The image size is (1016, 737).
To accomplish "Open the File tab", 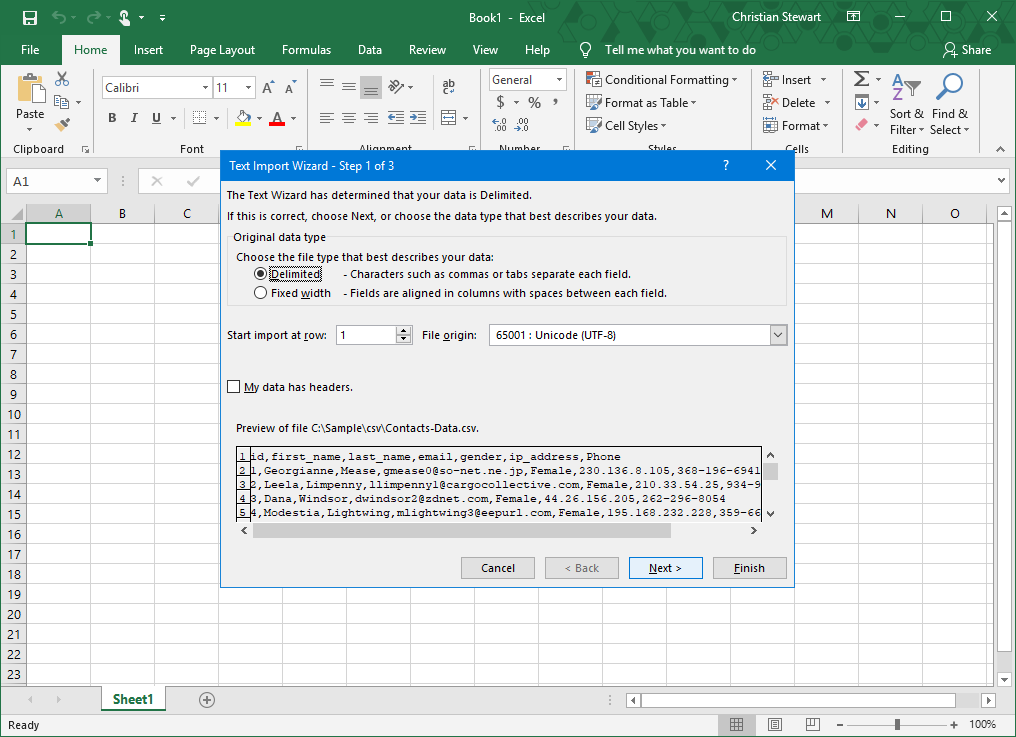I will click(30, 50).
